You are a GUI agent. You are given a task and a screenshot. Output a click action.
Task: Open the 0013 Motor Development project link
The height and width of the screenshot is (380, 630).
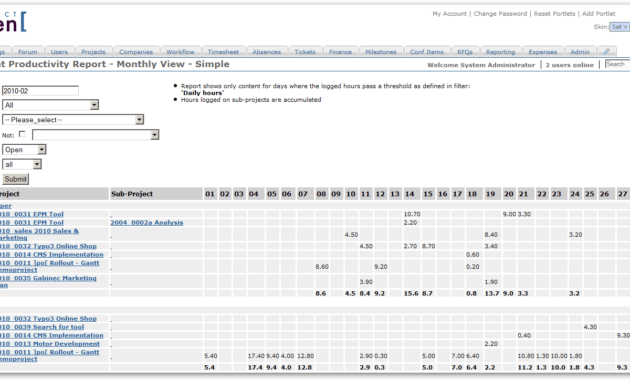pos(49,344)
